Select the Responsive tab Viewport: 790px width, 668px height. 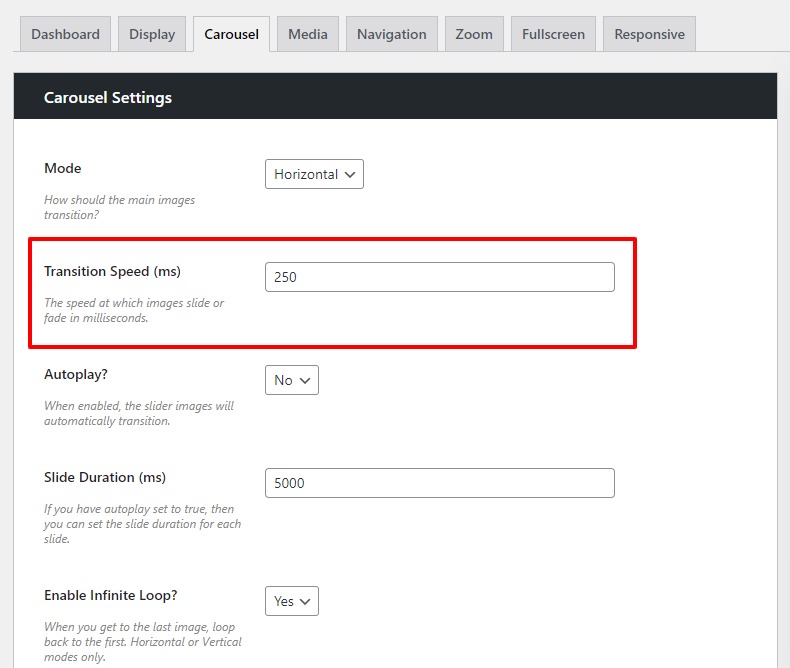click(x=649, y=34)
